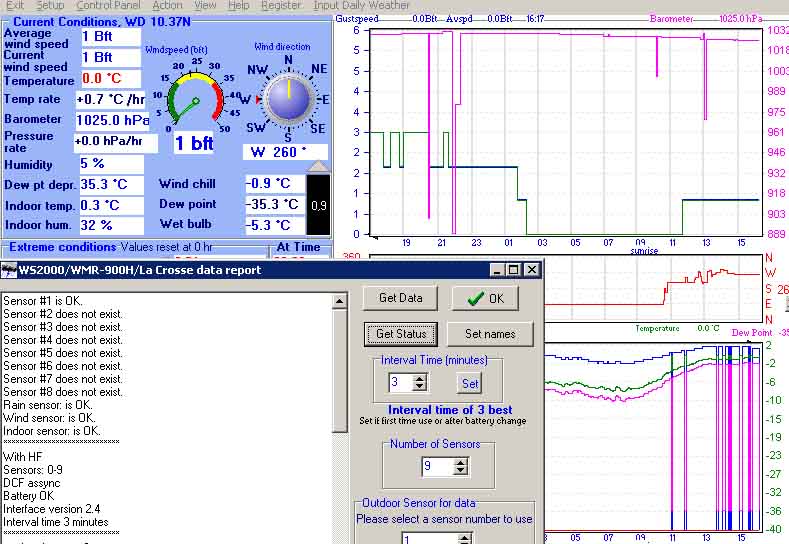Click the black 0.9 indicator box
The image size is (789, 544).
pyautogui.click(x=317, y=204)
